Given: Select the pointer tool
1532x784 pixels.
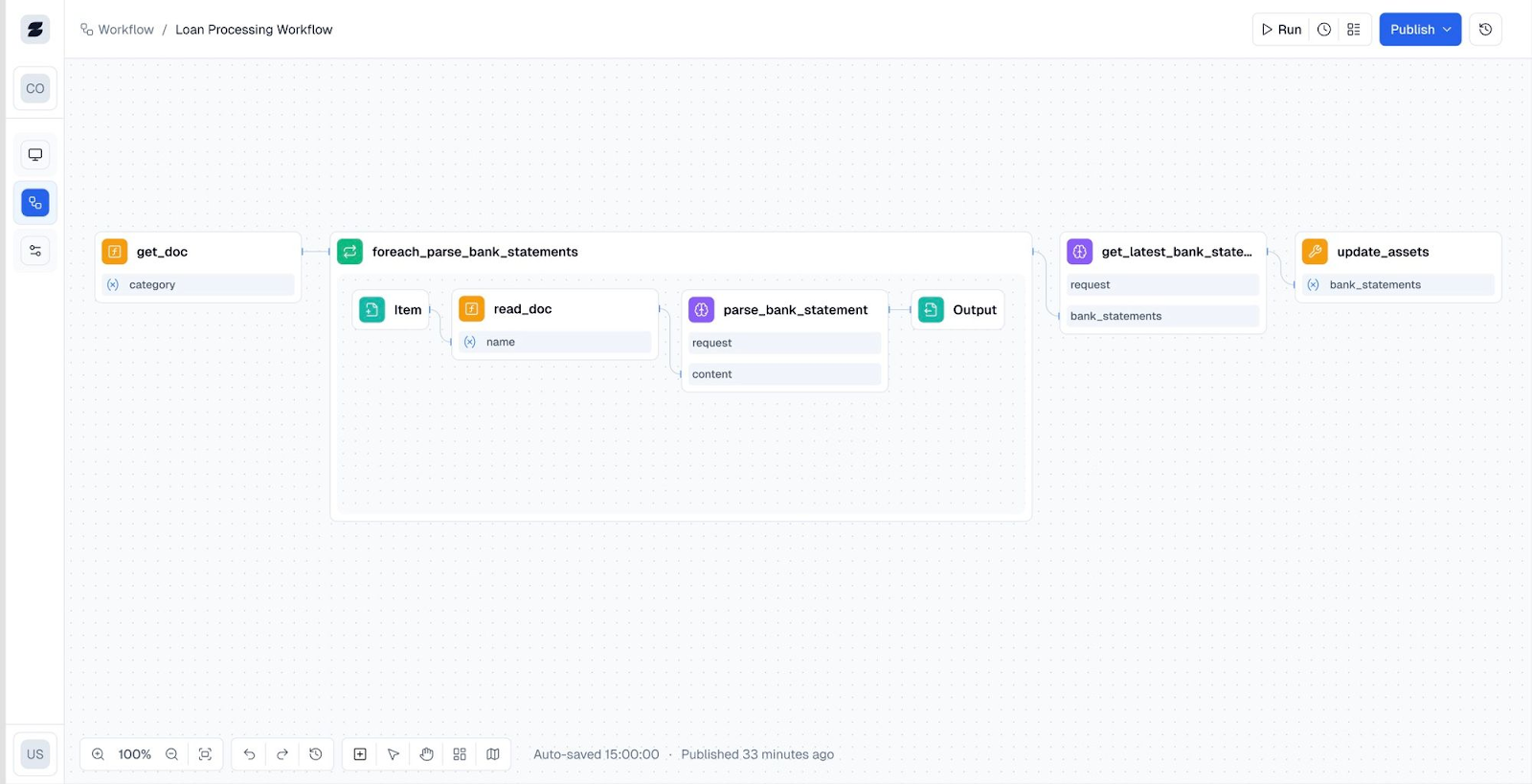Looking at the screenshot, I should [394, 754].
